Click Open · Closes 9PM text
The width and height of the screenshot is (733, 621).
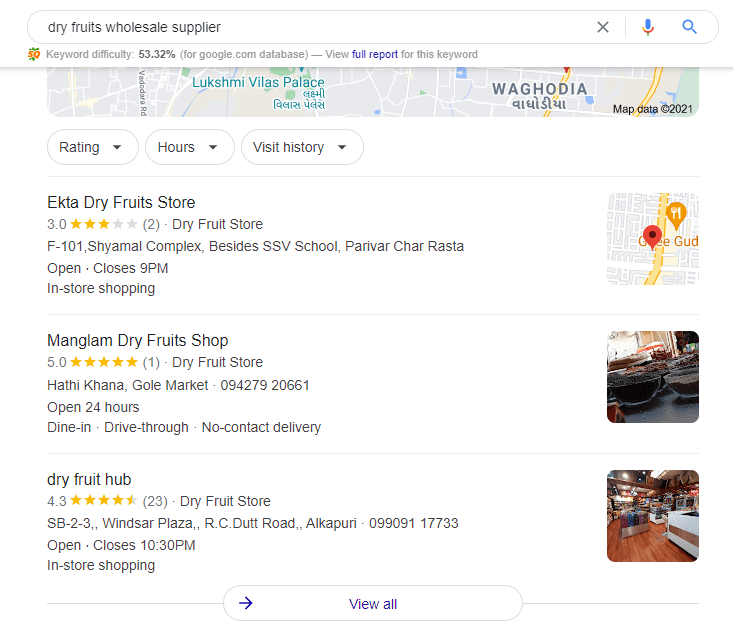click(108, 268)
